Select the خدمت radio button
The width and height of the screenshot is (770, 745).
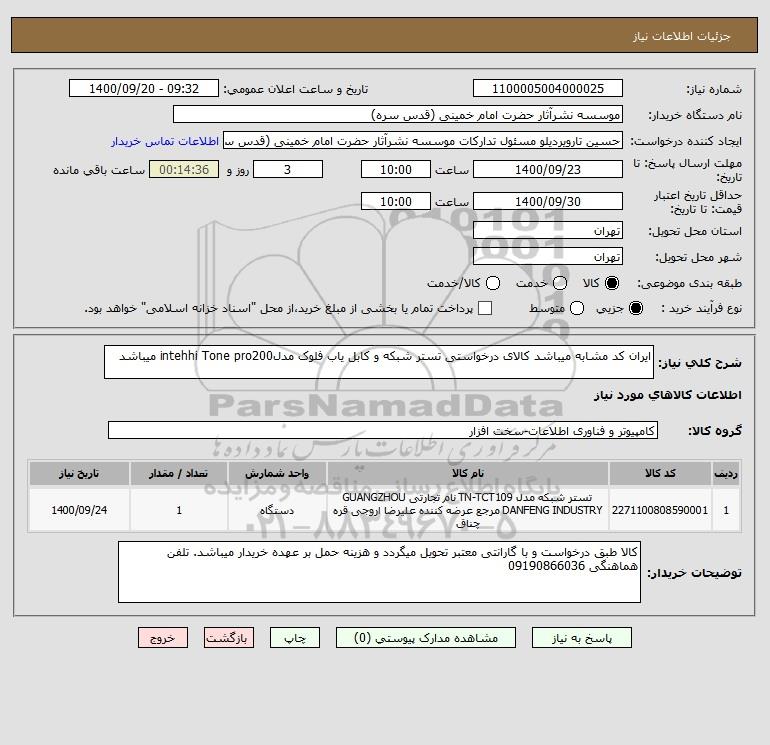click(560, 283)
